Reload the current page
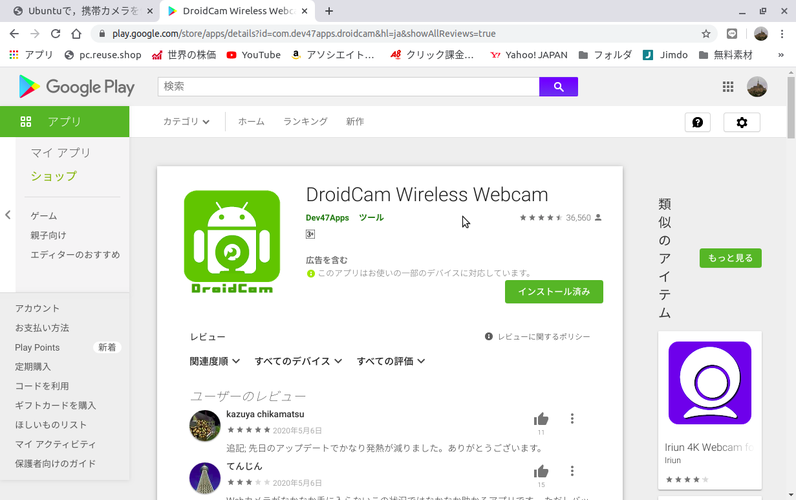 (55, 34)
